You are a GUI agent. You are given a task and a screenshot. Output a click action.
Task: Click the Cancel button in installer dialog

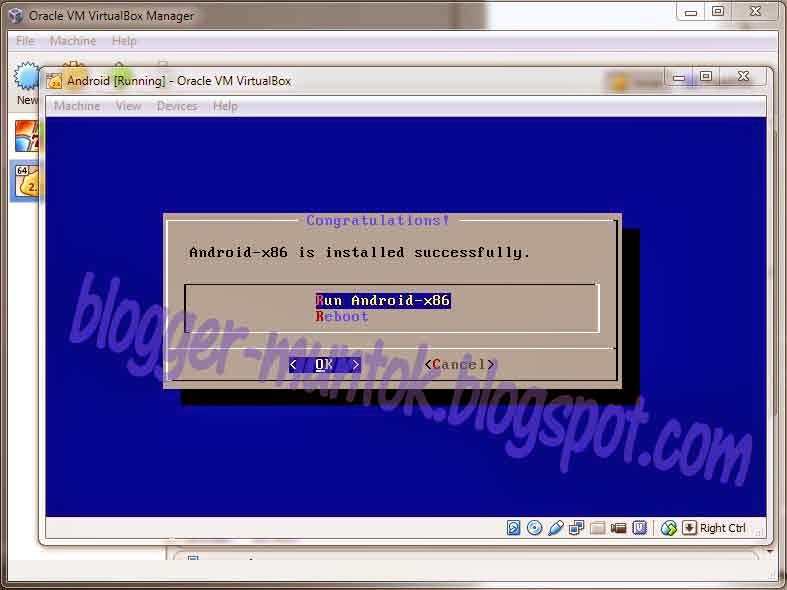coord(460,365)
